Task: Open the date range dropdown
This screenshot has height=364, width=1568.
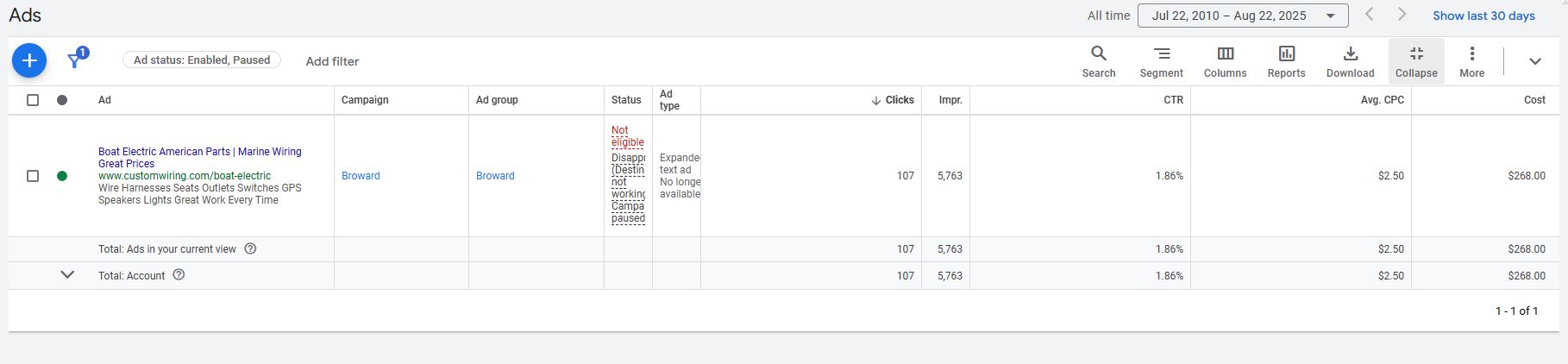Action: [1243, 16]
